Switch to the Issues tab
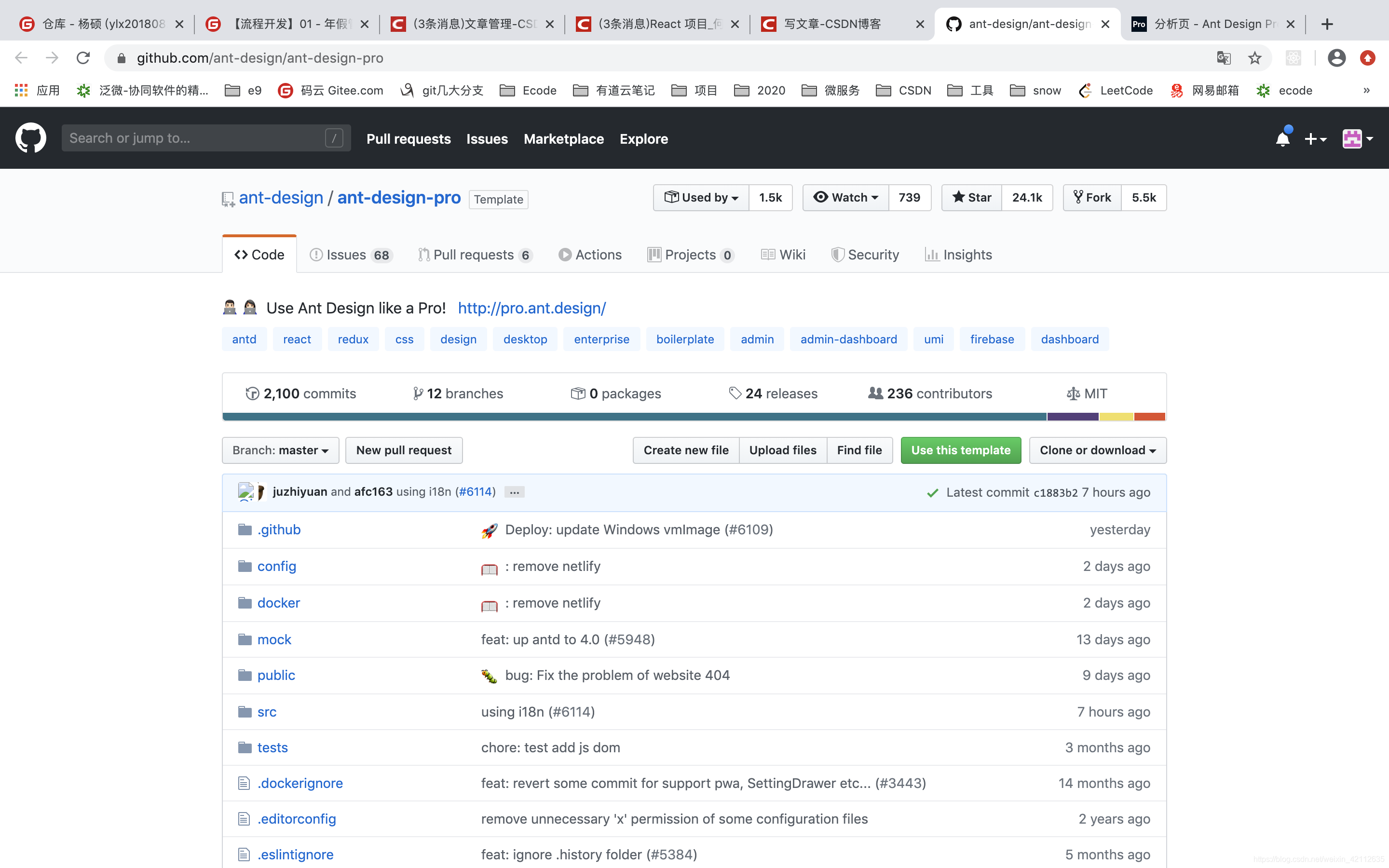 [351, 255]
